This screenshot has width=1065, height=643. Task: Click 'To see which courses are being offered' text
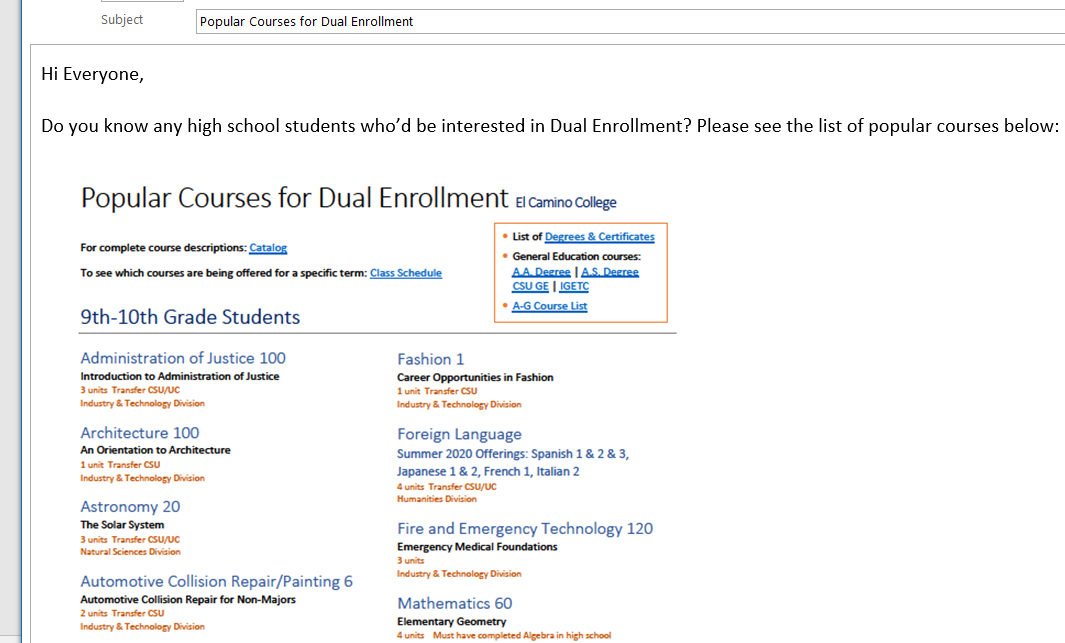pos(223,273)
